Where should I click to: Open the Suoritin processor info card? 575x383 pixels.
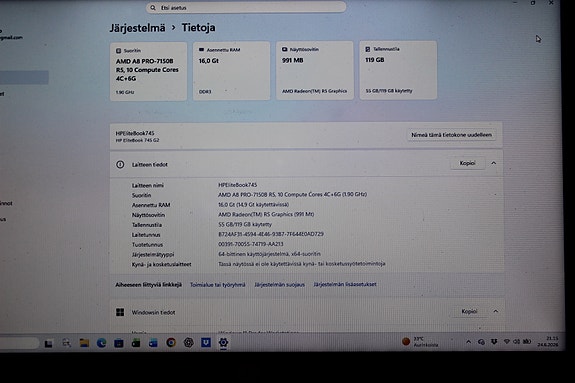click(x=149, y=72)
